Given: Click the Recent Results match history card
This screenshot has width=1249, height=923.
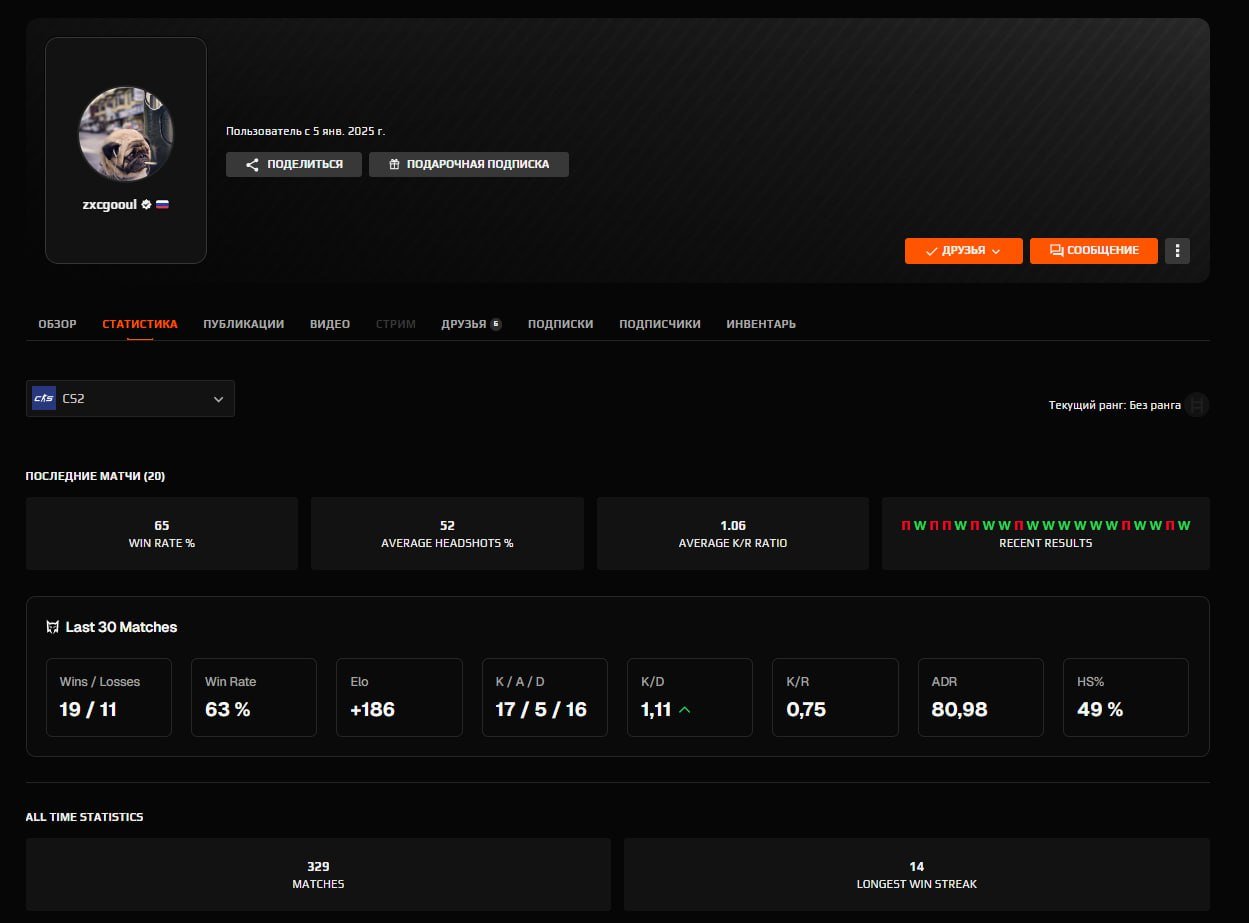Looking at the screenshot, I should click(1045, 533).
